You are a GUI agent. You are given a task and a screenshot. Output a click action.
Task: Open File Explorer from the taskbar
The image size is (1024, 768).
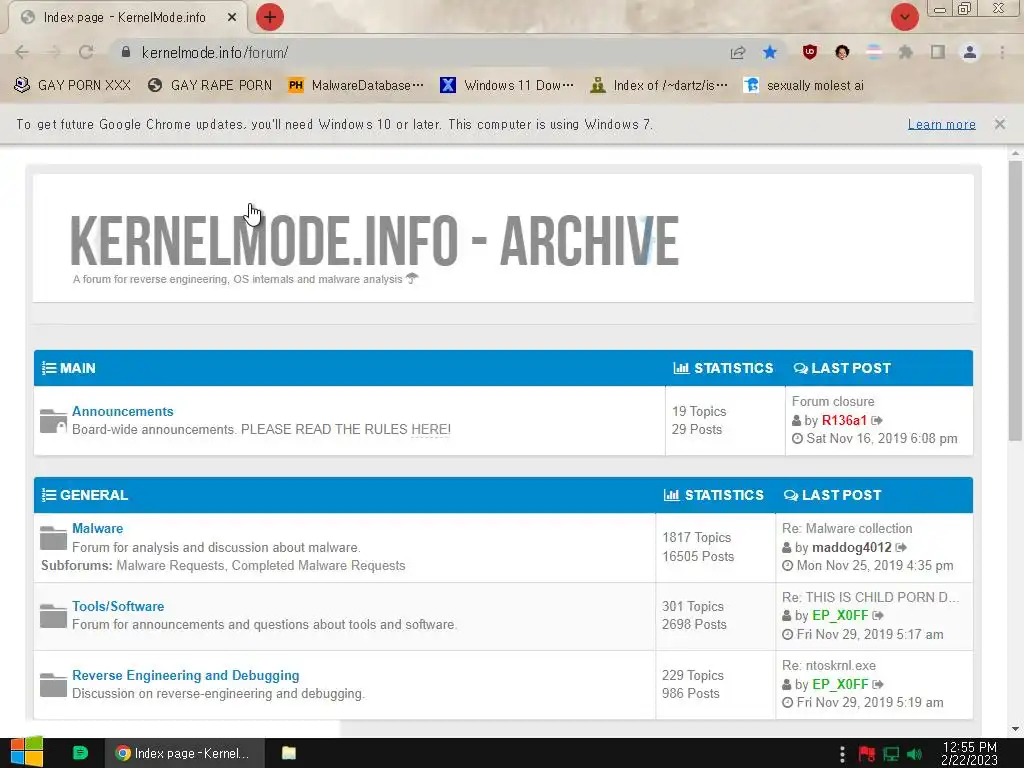point(289,753)
